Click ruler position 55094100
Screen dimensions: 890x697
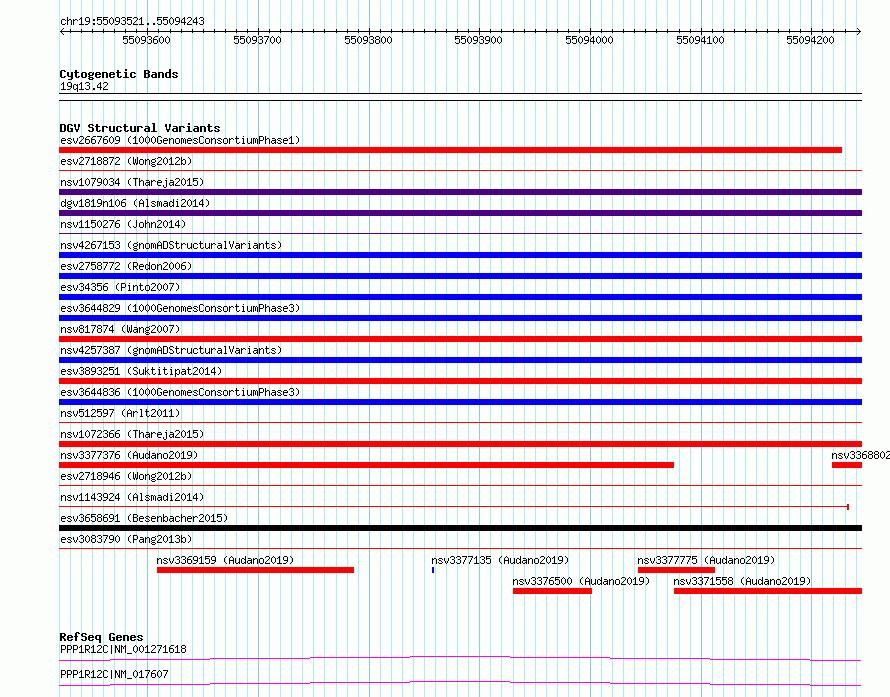pyautogui.click(x=700, y=40)
